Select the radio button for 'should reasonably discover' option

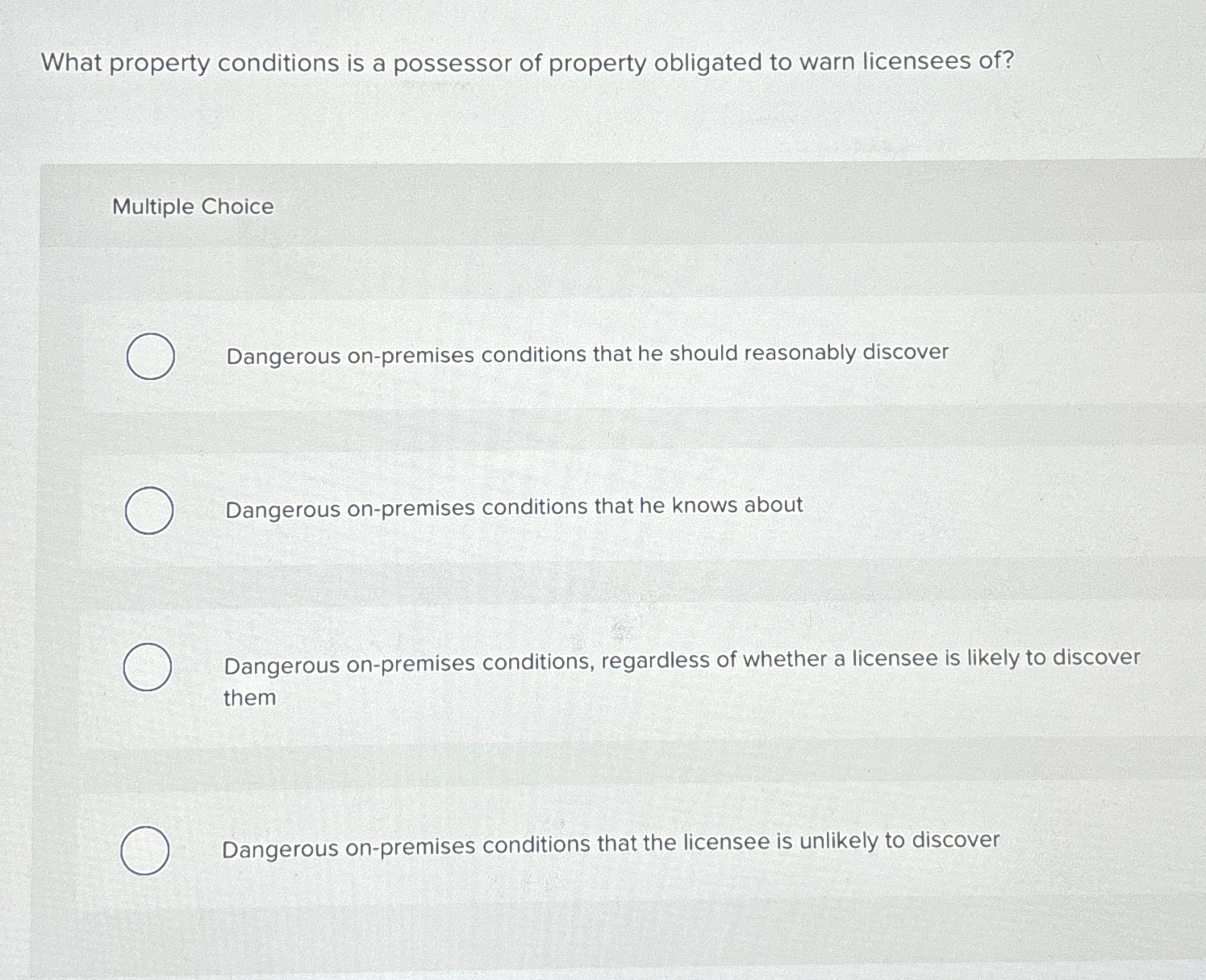point(150,356)
